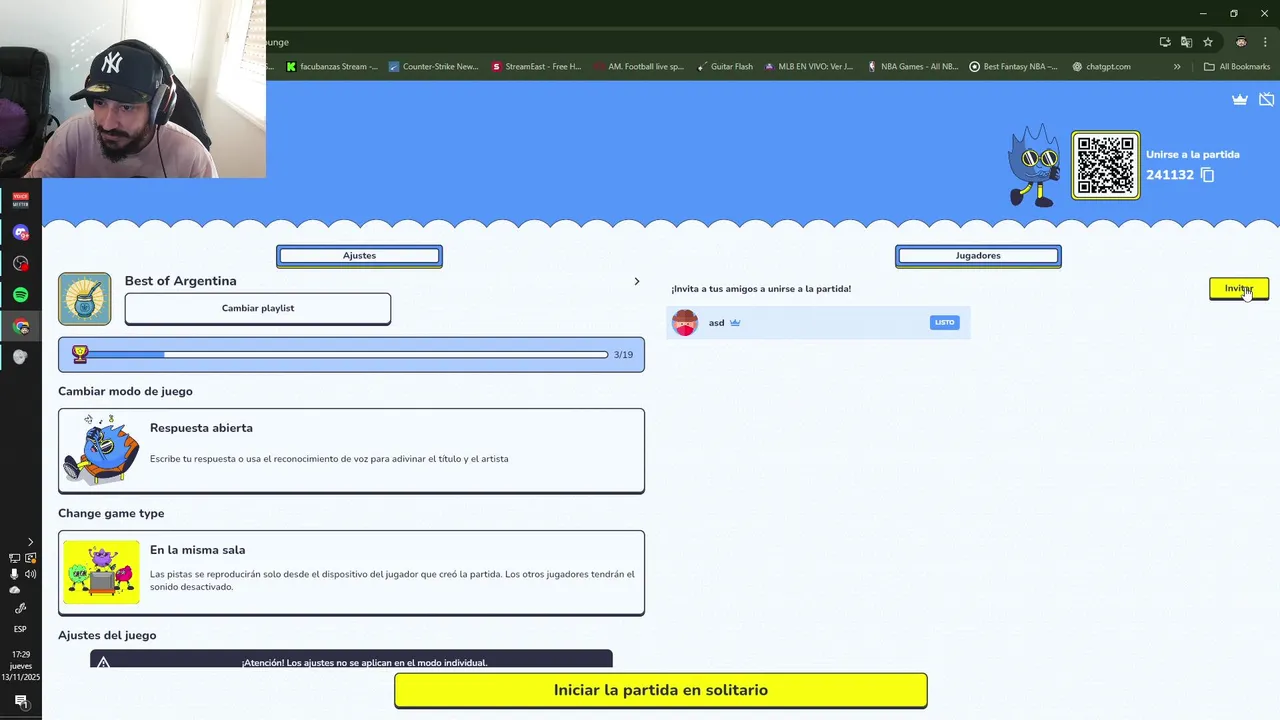Click the avatar of player asd
Image resolution: width=1280 pixels, height=720 pixels.
pyautogui.click(x=685, y=322)
